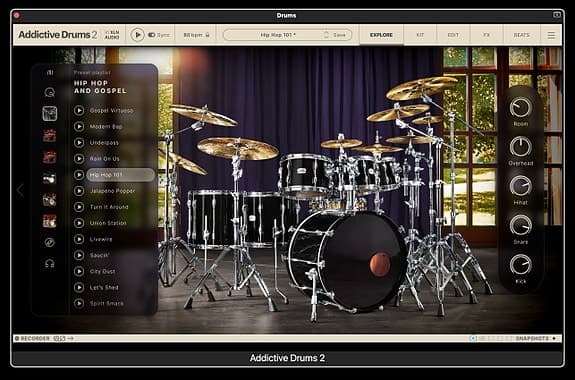Play the Turn It Around preset preview
The height and width of the screenshot is (380, 575).
pyautogui.click(x=79, y=207)
